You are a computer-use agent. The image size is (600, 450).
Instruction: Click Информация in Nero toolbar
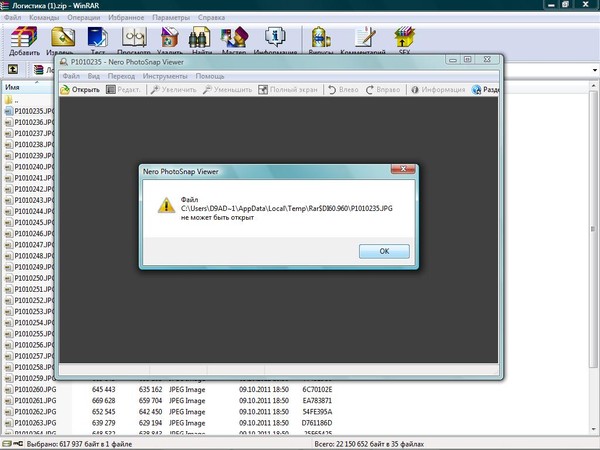tap(438, 90)
